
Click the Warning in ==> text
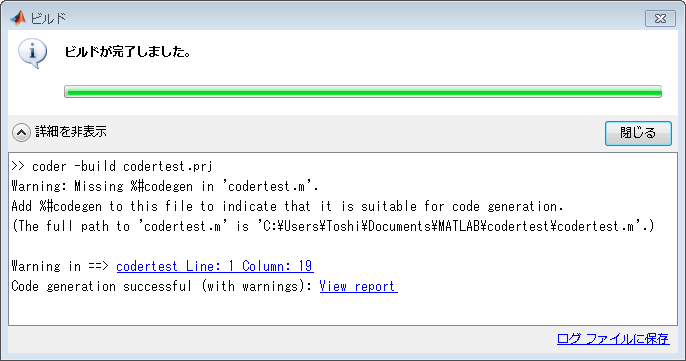60,266
